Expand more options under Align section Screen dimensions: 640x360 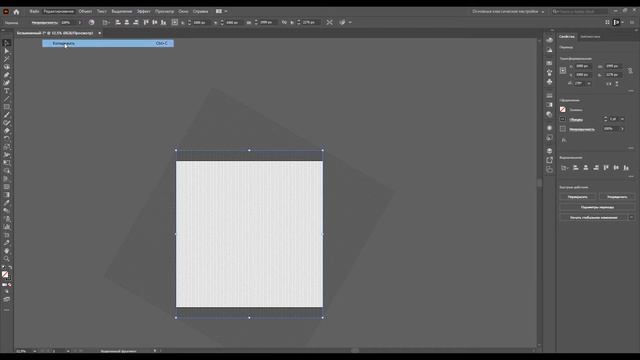click(631, 176)
